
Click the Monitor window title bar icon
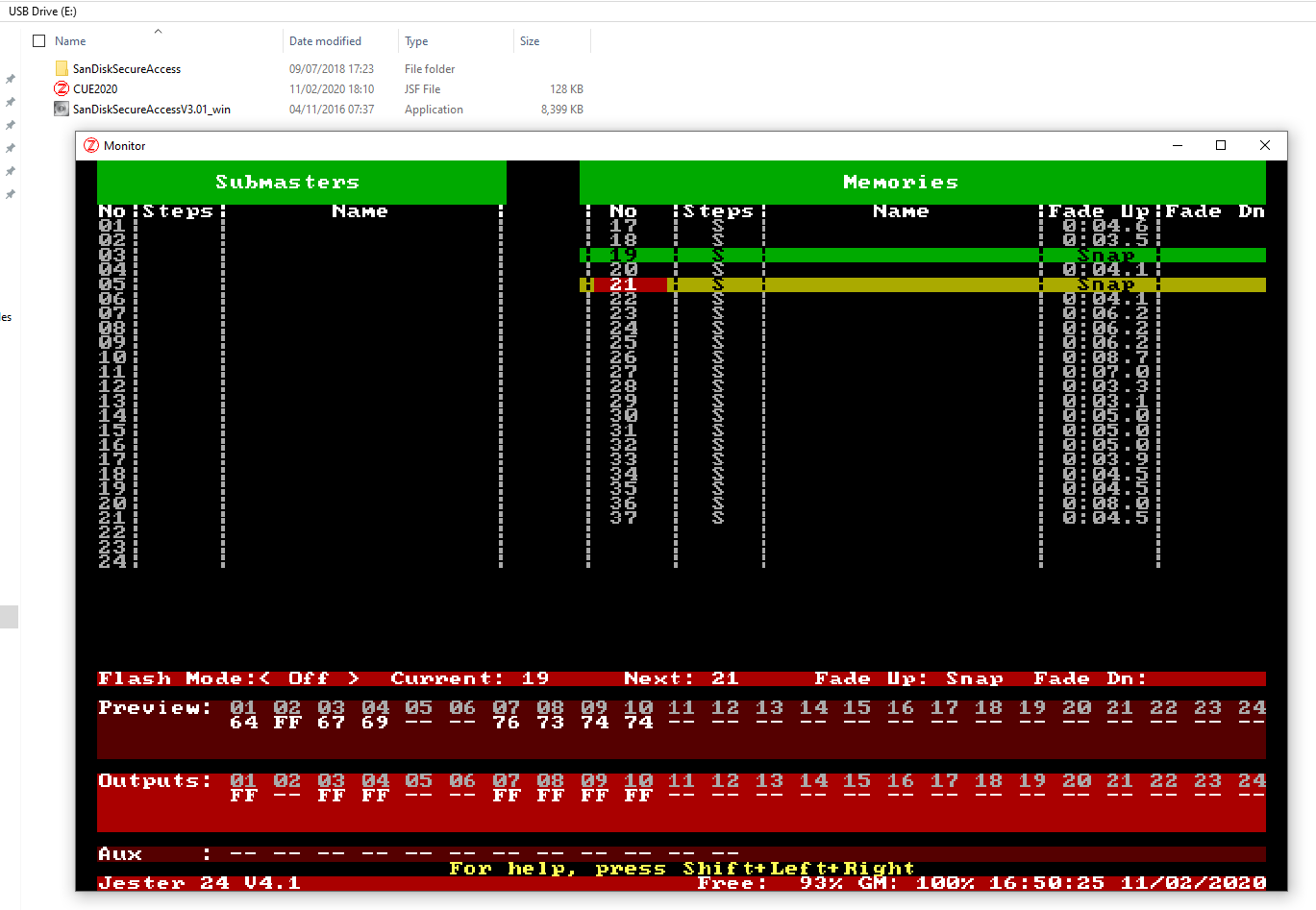[91, 146]
